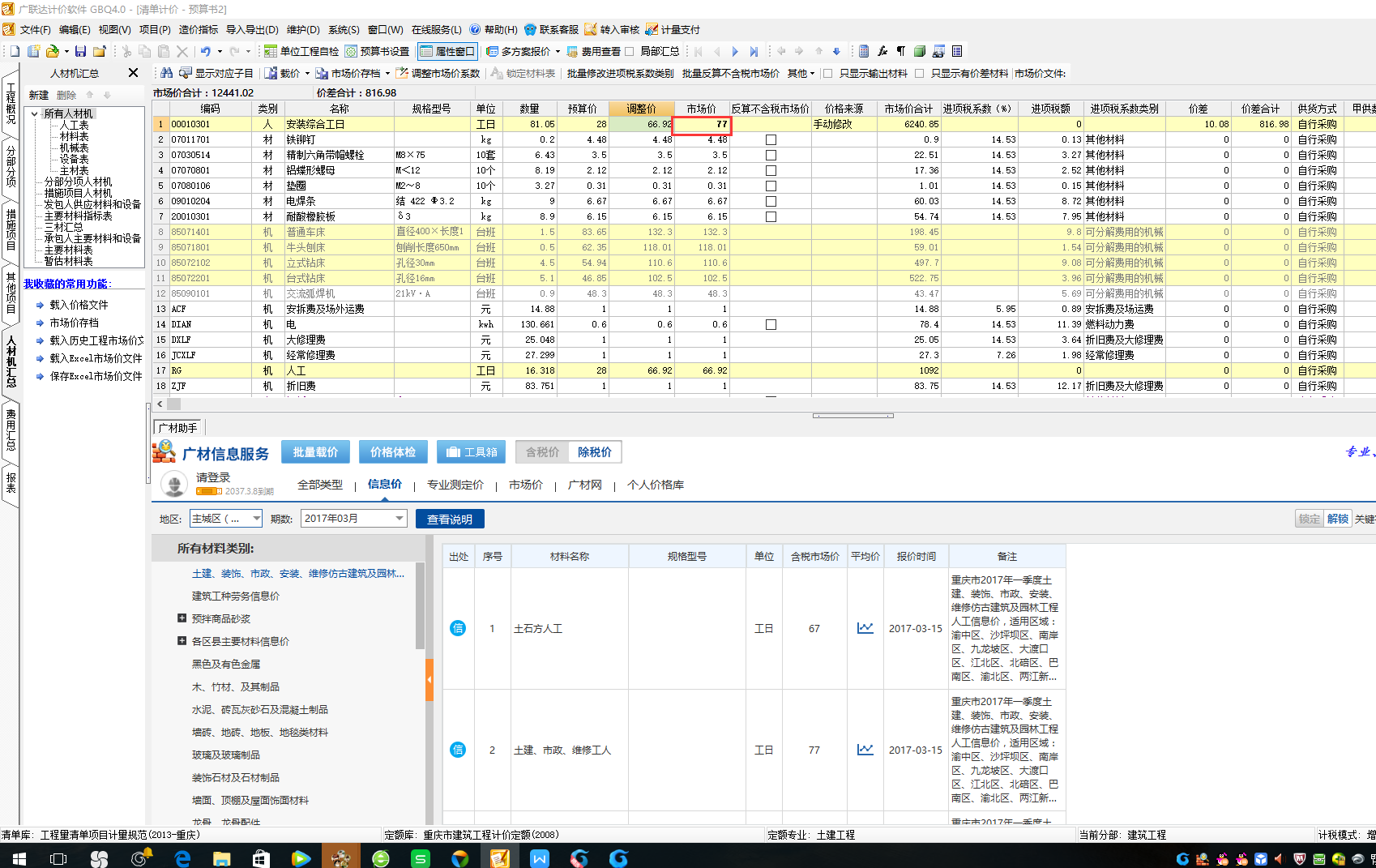Open 造价指标 menu
This screenshot has height=868, width=1376.
click(199, 29)
